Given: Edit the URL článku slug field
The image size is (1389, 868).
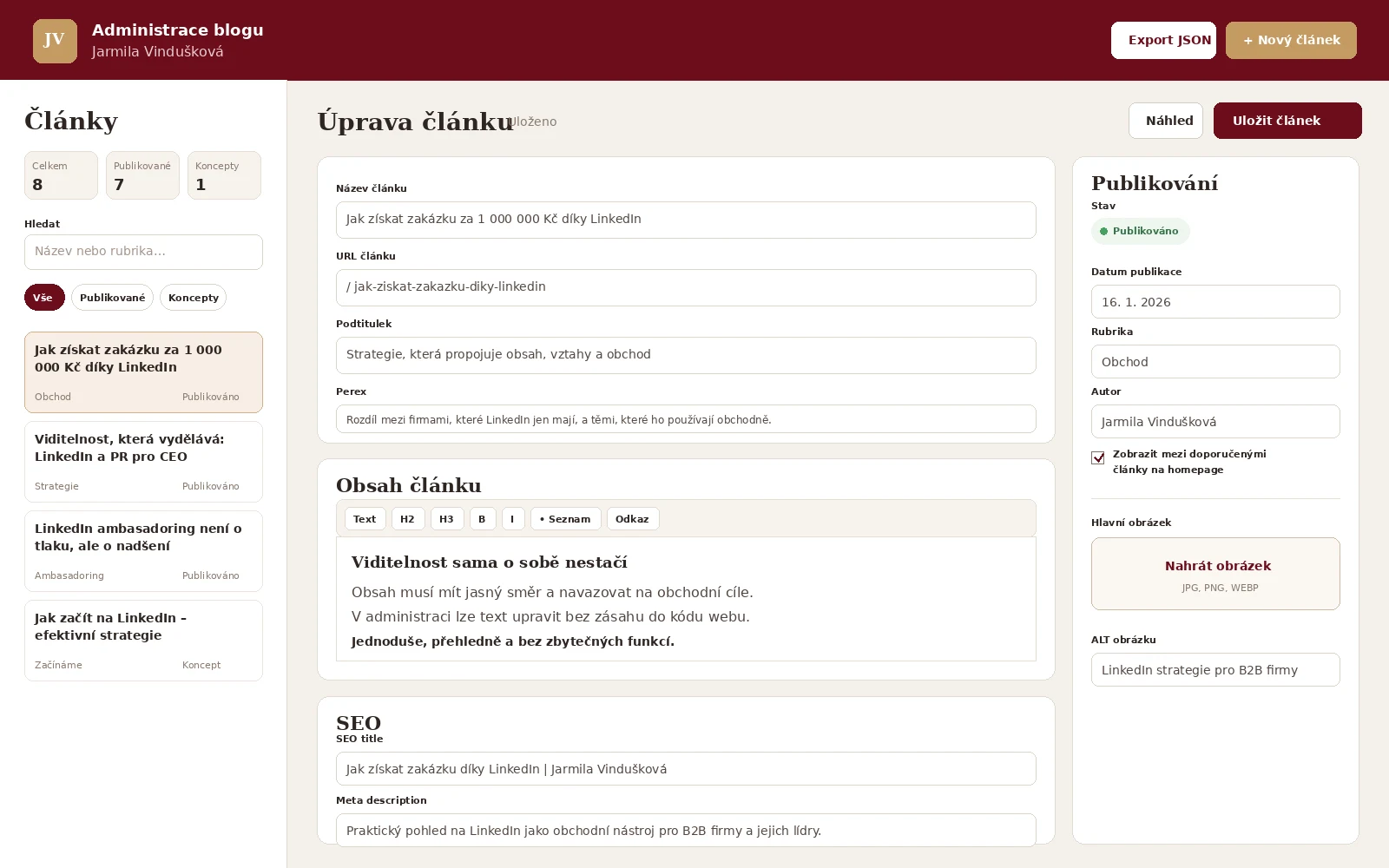Looking at the screenshot, I should (x=686, y=287).
